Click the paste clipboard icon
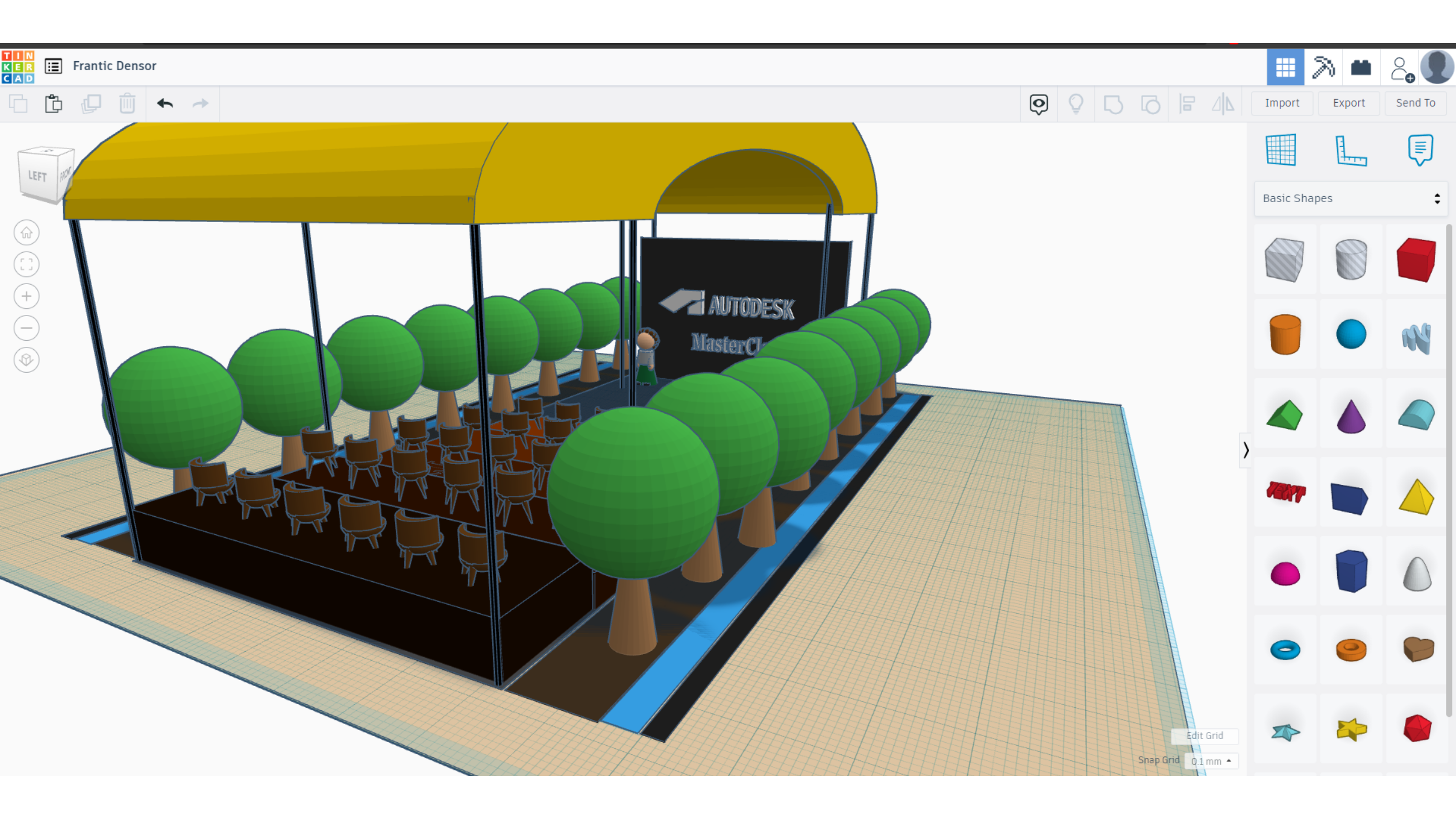 (x=54, y=104)
